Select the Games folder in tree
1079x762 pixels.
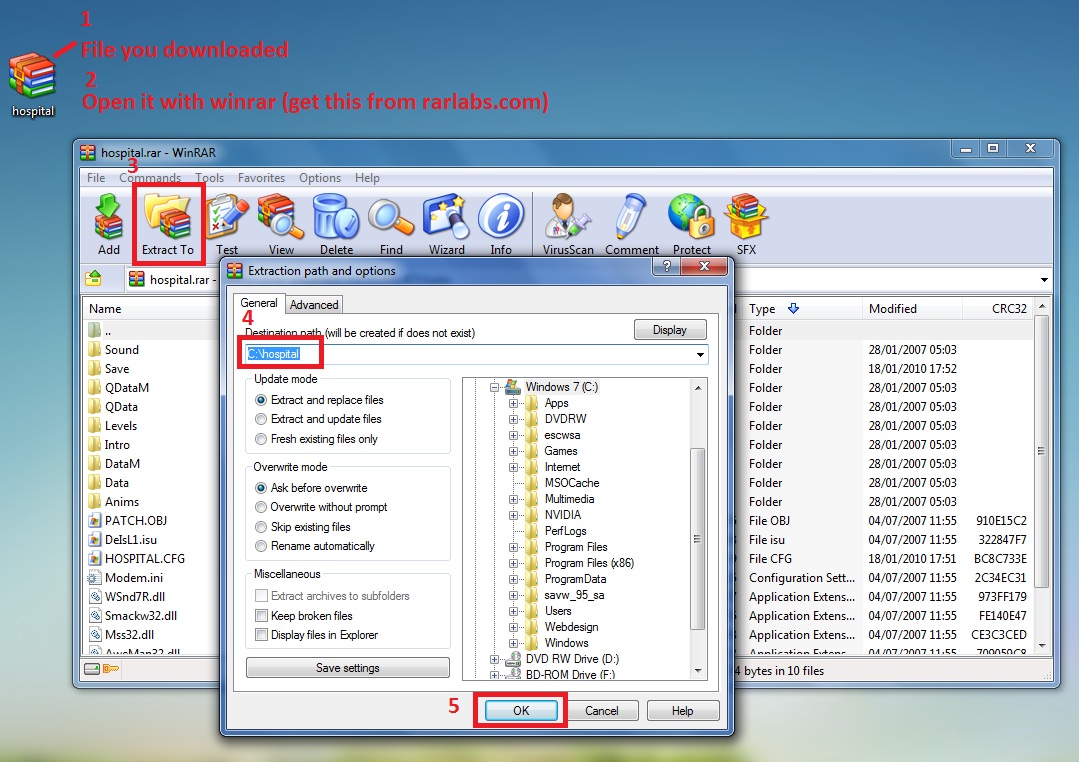click(x=561, y=451)
